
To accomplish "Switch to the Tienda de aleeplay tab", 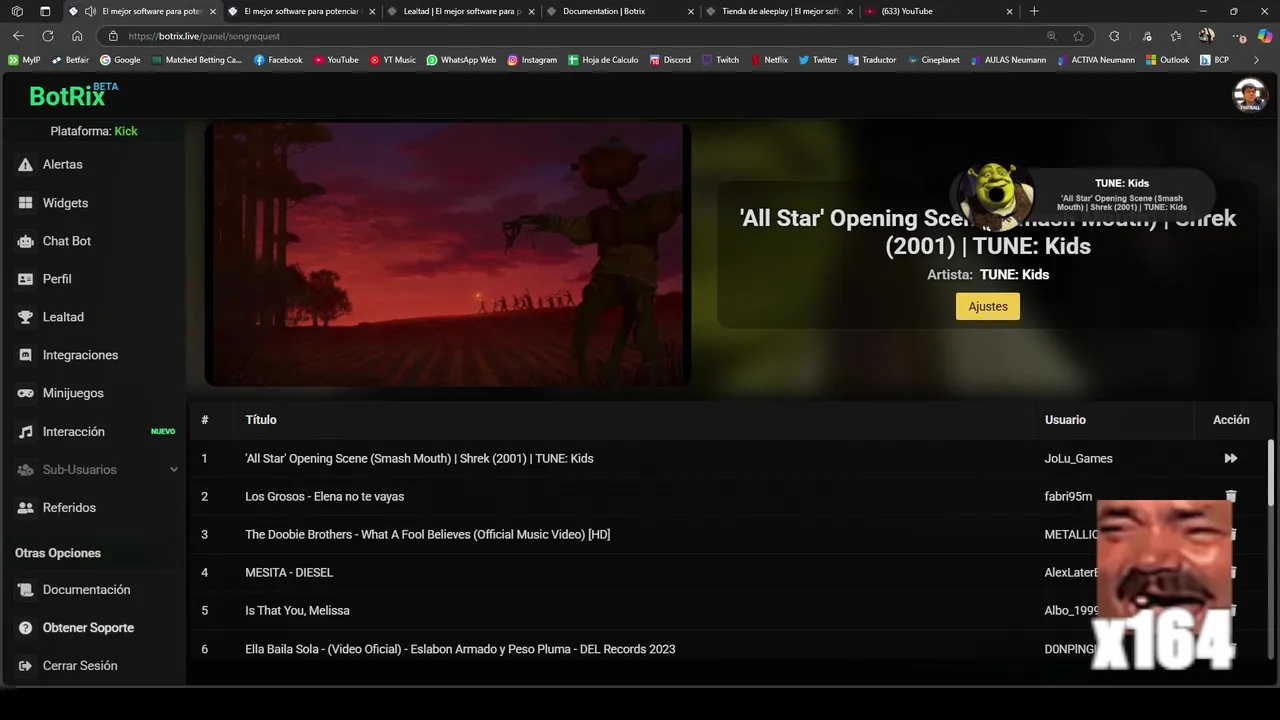I will point(780,11).
